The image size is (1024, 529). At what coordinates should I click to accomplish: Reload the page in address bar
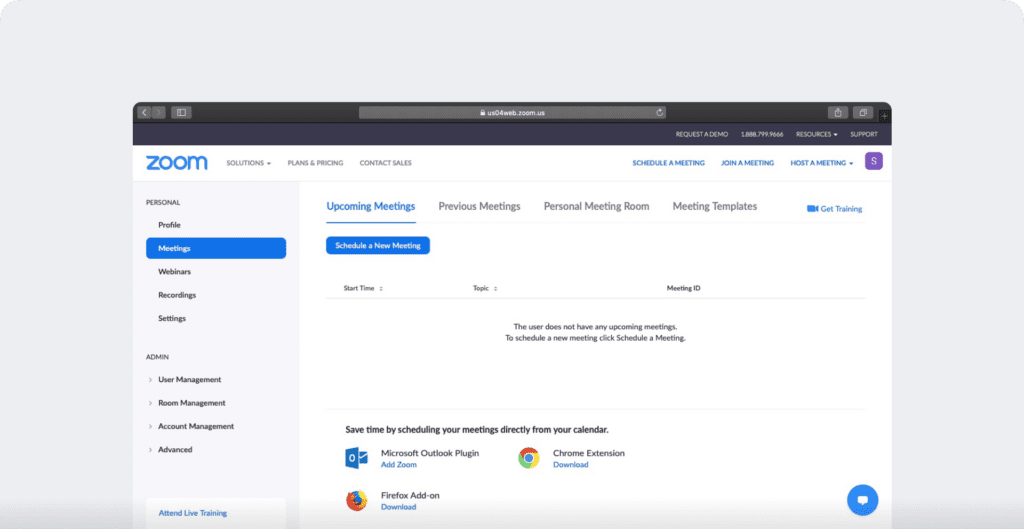point(659,113)
